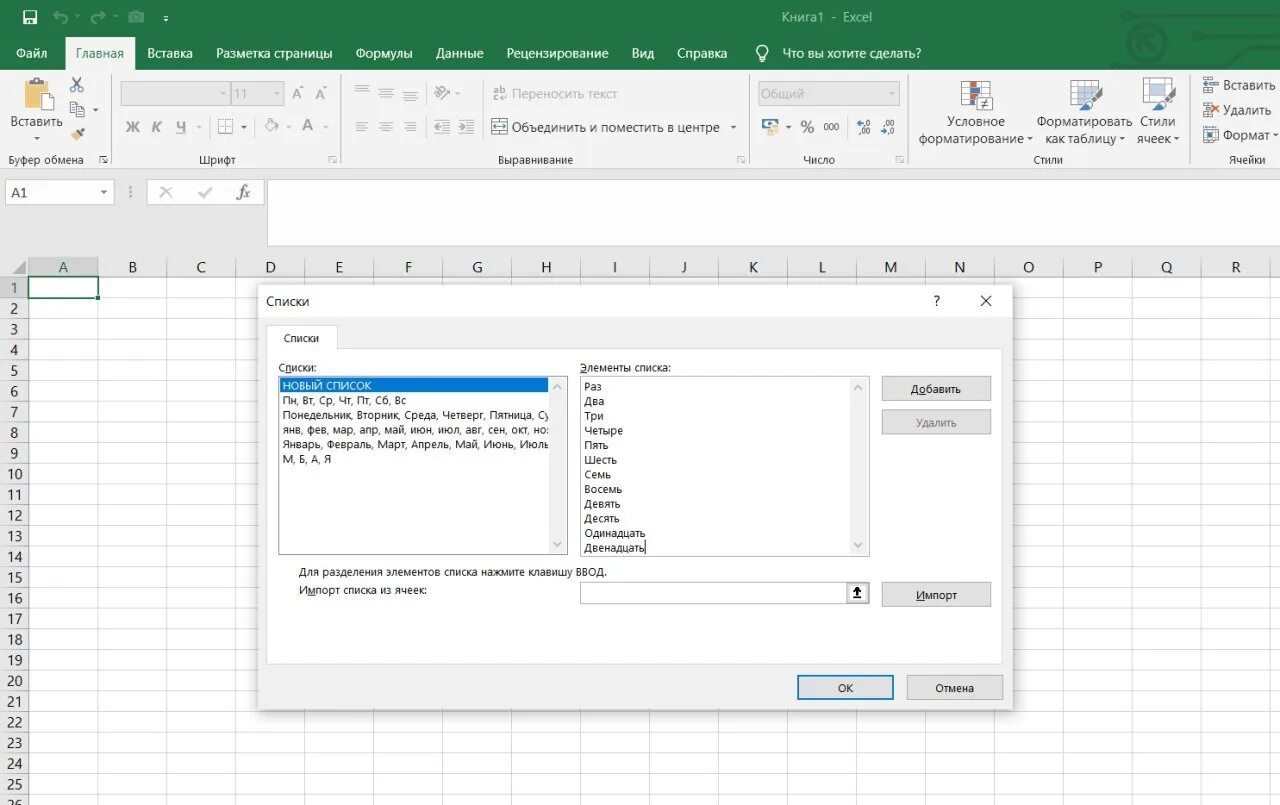Switch to the Данные ribbon tab
This screenshot has height=805, width=1280.
click(459, 53)
